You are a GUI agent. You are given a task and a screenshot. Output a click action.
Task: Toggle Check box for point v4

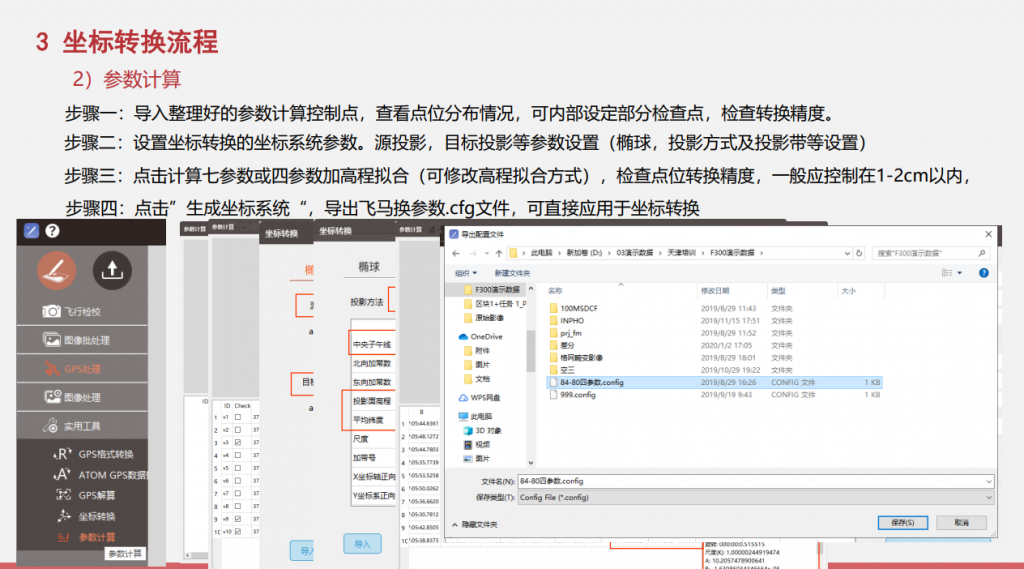pyautogui.click(x=238, y=455)
